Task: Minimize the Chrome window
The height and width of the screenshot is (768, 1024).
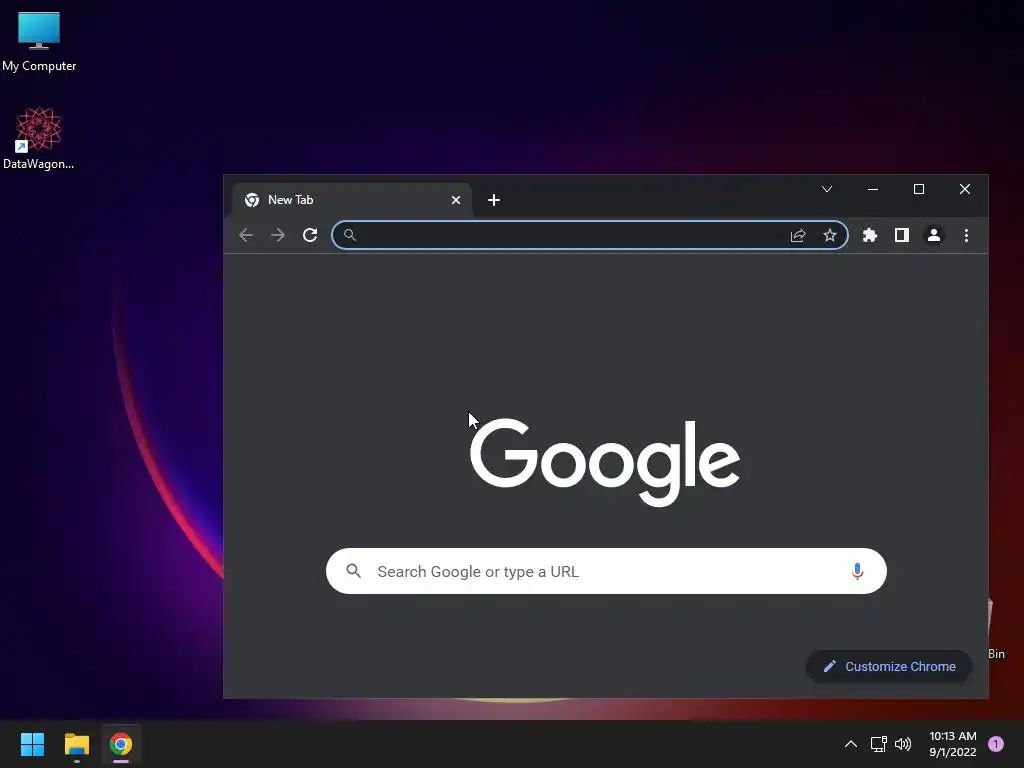Action: coord(873,189)
